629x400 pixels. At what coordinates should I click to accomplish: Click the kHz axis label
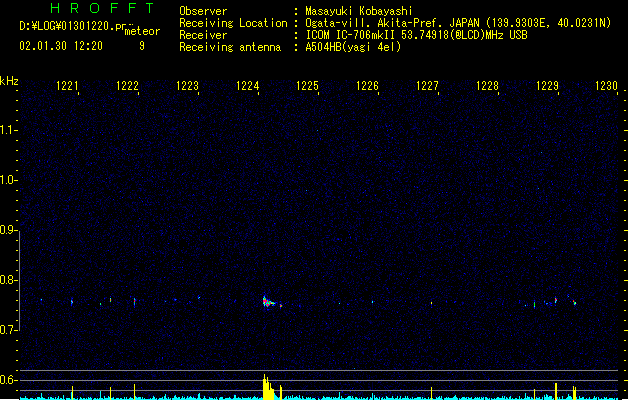(x=9, y=81)
